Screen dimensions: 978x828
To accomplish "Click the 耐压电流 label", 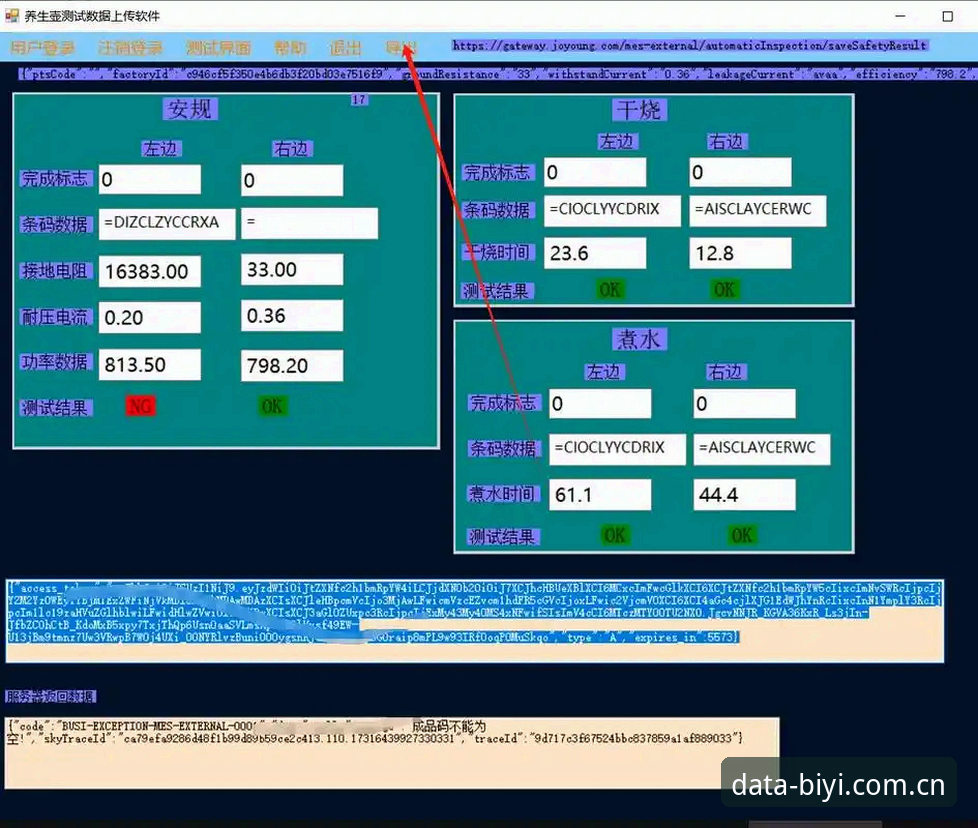I will 55,317.
